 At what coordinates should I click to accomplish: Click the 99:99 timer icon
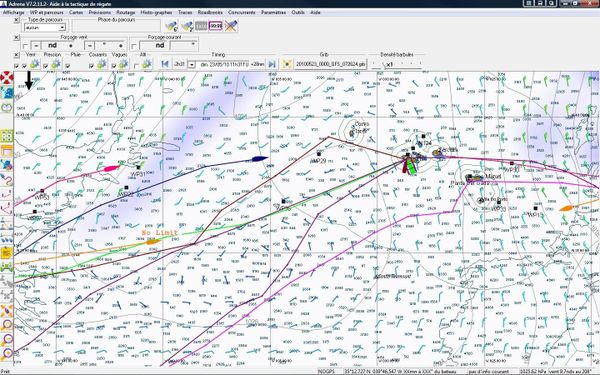pos(216,26)
